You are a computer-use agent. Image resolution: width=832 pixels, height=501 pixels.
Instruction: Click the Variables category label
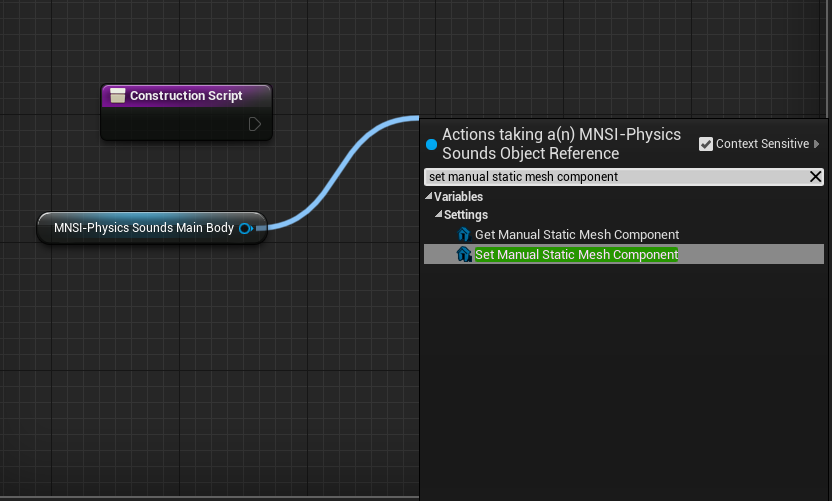coord(458,197)
